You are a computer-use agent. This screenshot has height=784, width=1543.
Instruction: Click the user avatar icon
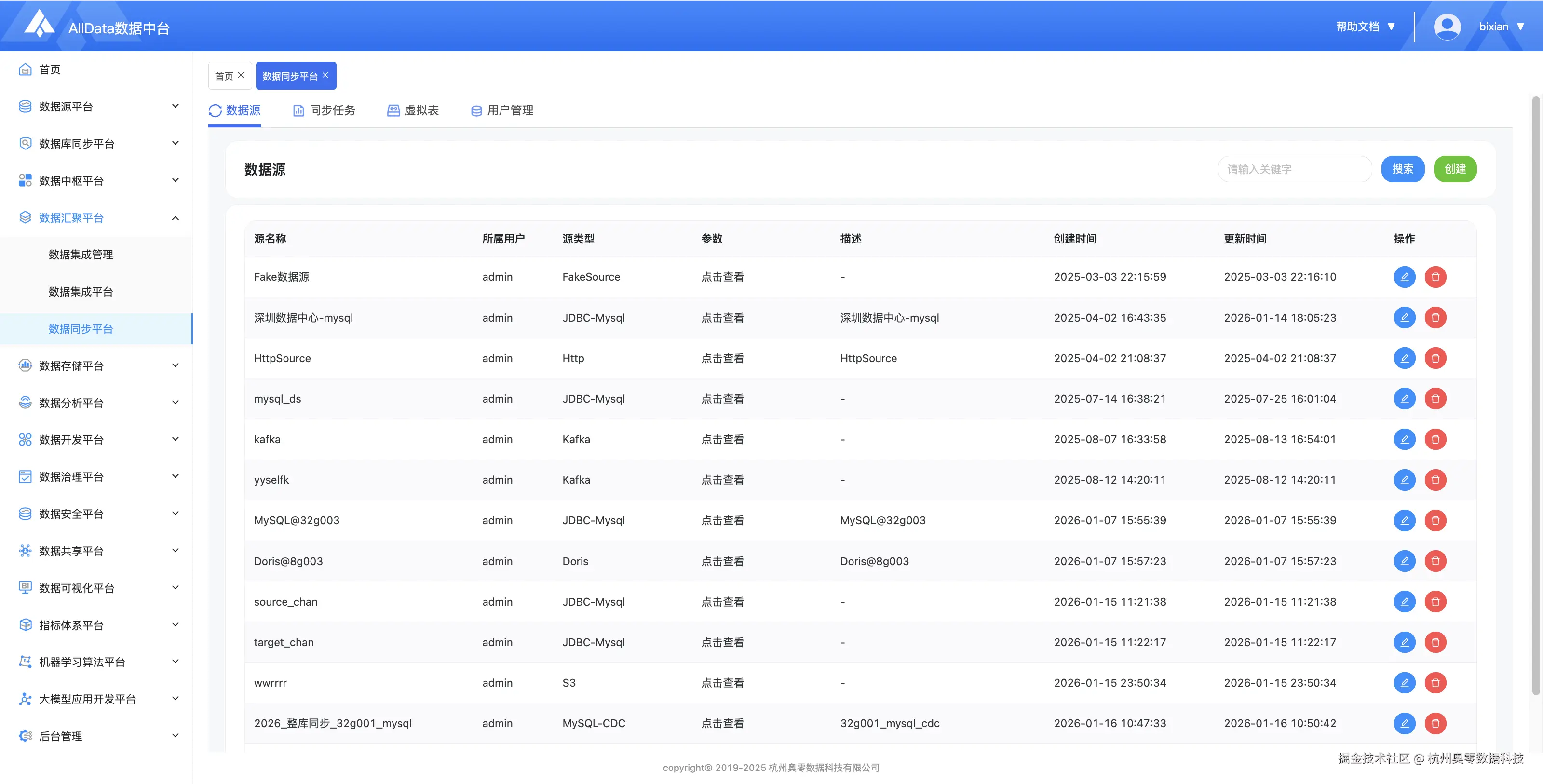(x=1447, y=27)
